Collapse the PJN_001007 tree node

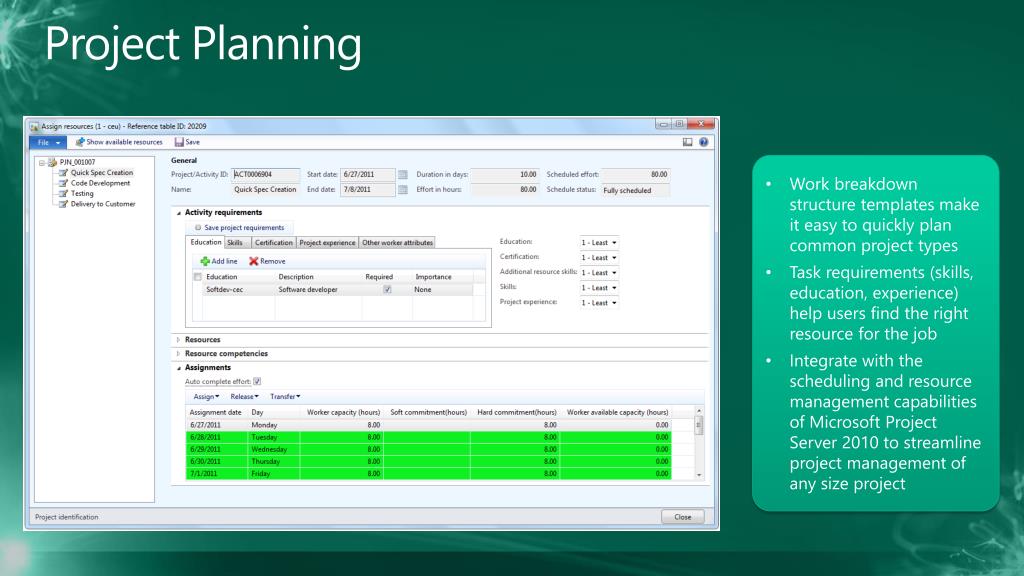point(42,162)
